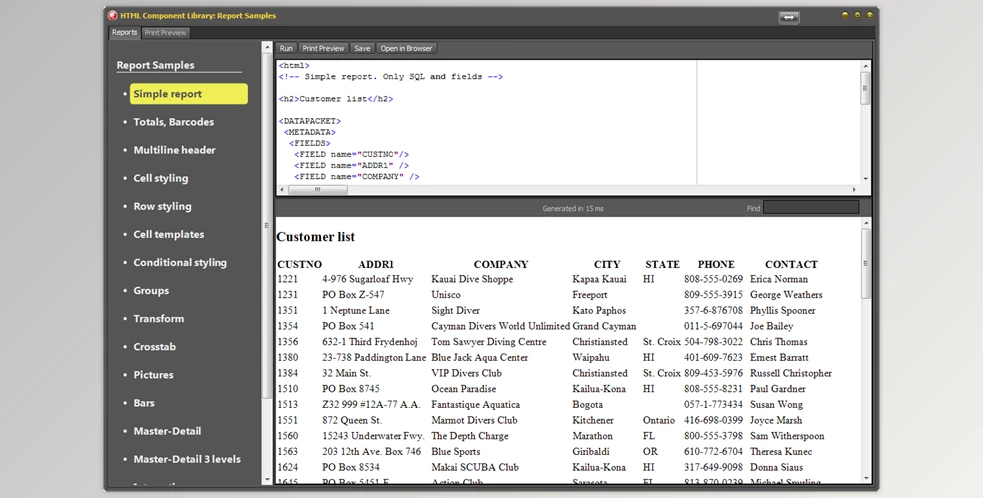Switch to the Reports tab
Image resolution: width=983 pixels, height=498 pixels.
124,33
